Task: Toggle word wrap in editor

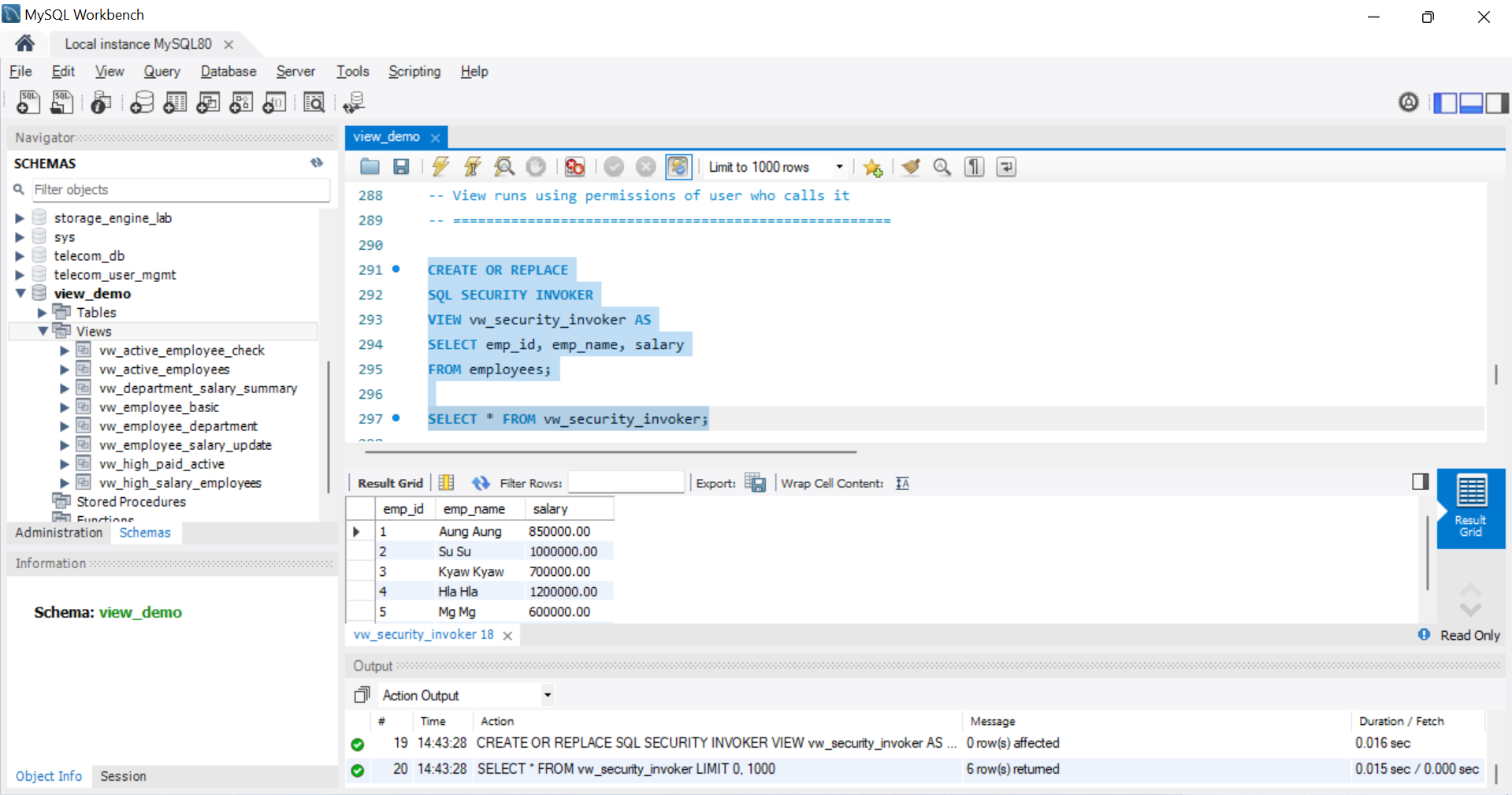Action: click(1006, 167)
